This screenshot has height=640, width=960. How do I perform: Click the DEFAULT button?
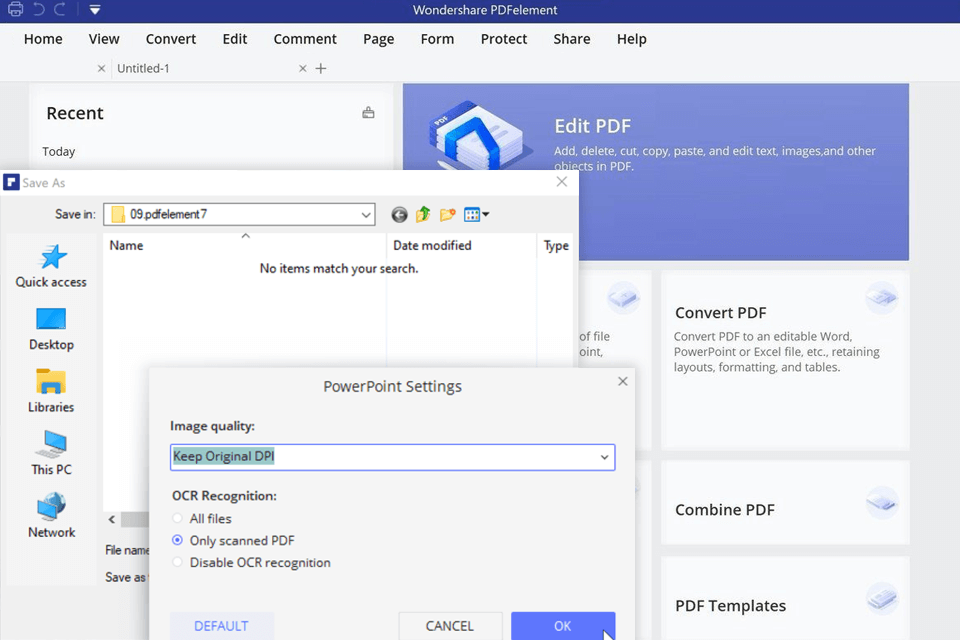click(222, 626)
